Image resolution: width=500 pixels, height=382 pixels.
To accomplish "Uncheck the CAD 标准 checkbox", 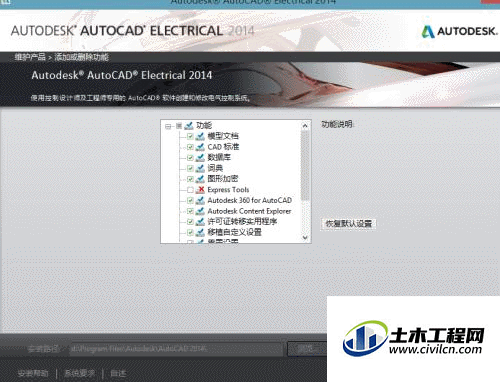I will (190, 147).
